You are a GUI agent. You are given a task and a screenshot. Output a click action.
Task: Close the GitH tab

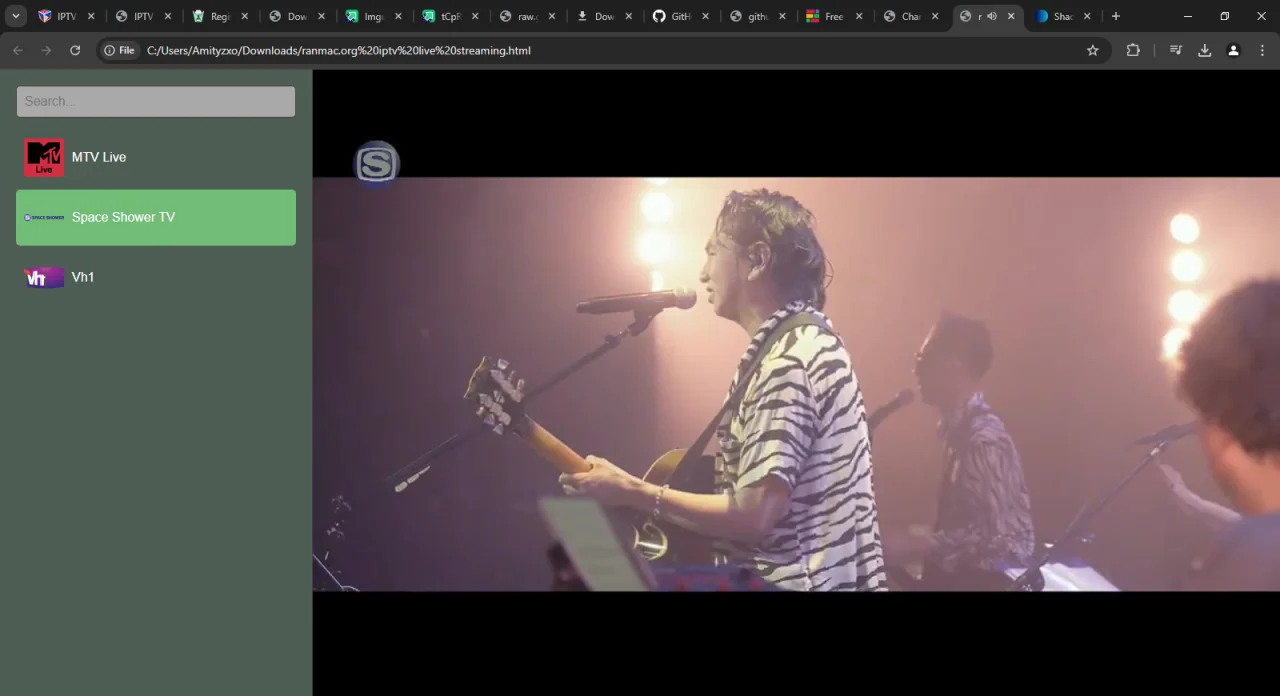[x=705, y=16]
